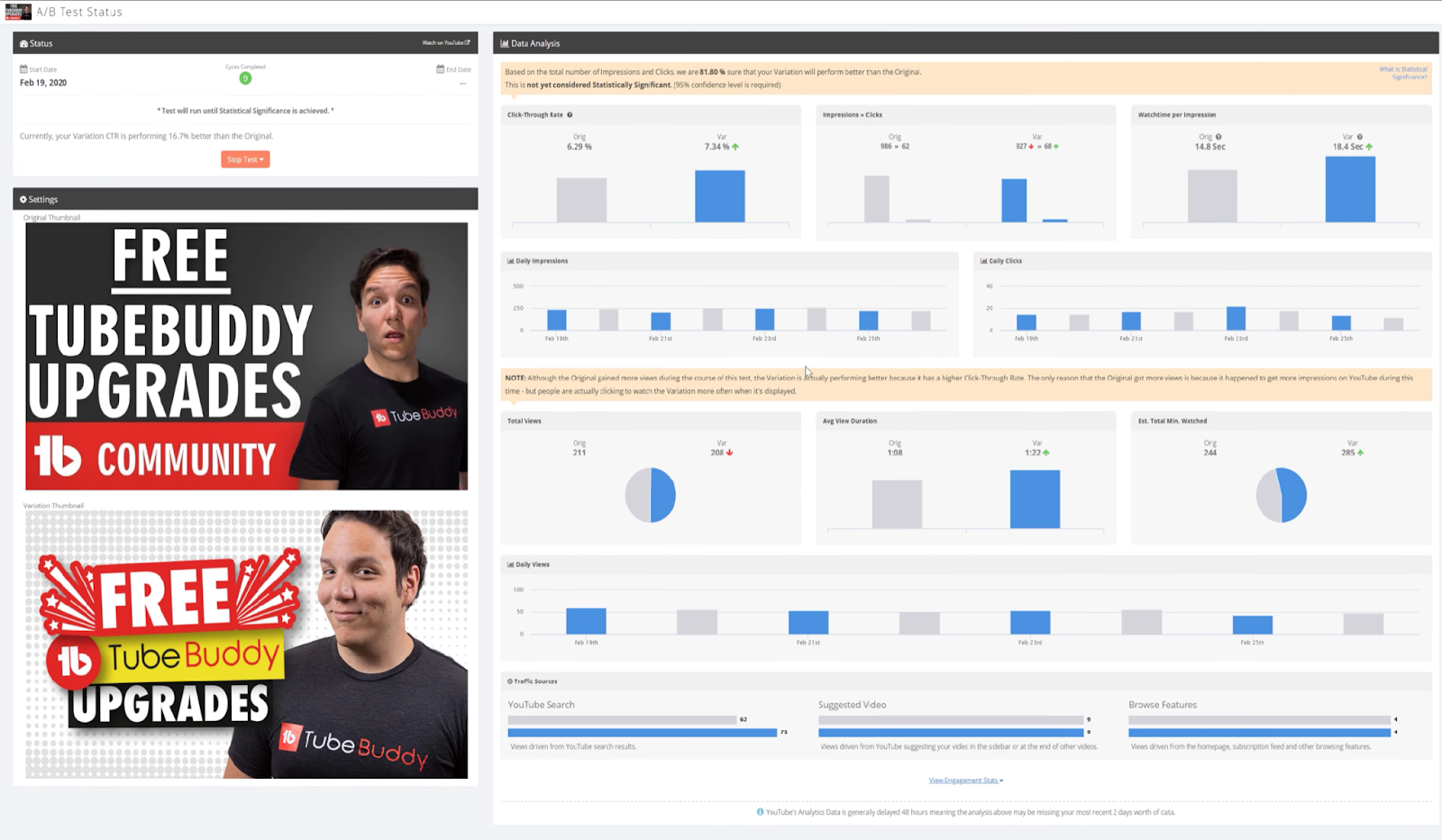
Task: Click the Browse Features traffic source heading
Action: 1163,705
